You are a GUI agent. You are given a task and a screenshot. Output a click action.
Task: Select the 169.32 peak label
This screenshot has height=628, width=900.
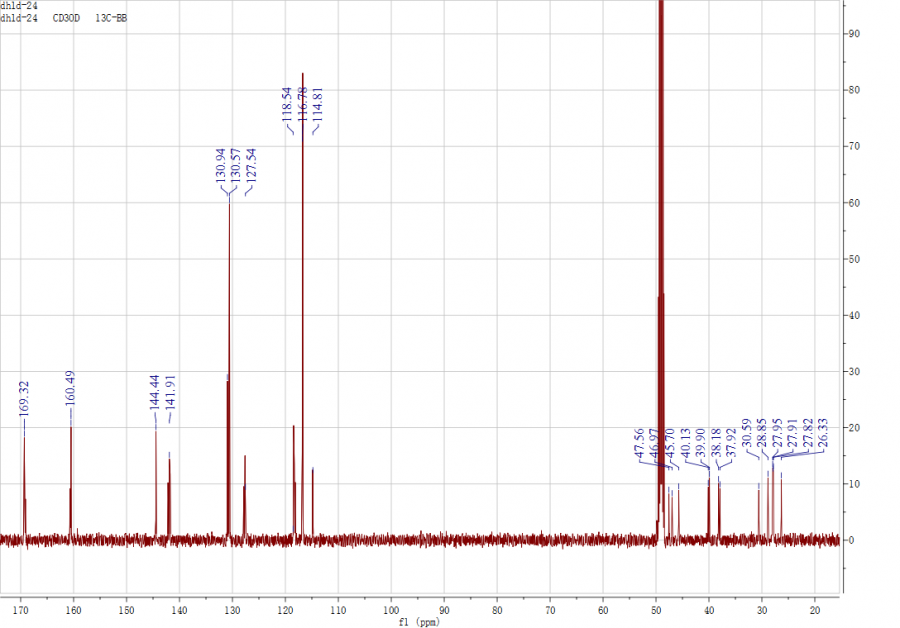pos(24,398)
